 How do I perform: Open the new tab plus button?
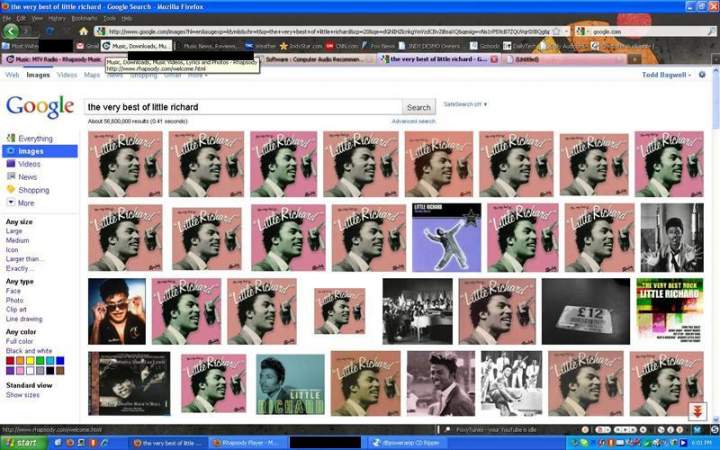[634, 59]
